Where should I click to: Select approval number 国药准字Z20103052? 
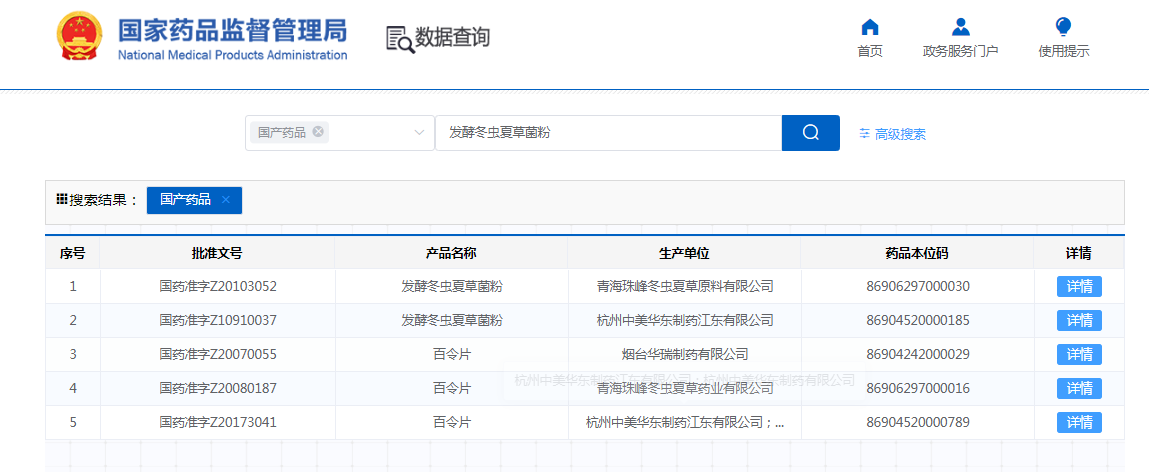pyautogui.click(x=218, y=286)
